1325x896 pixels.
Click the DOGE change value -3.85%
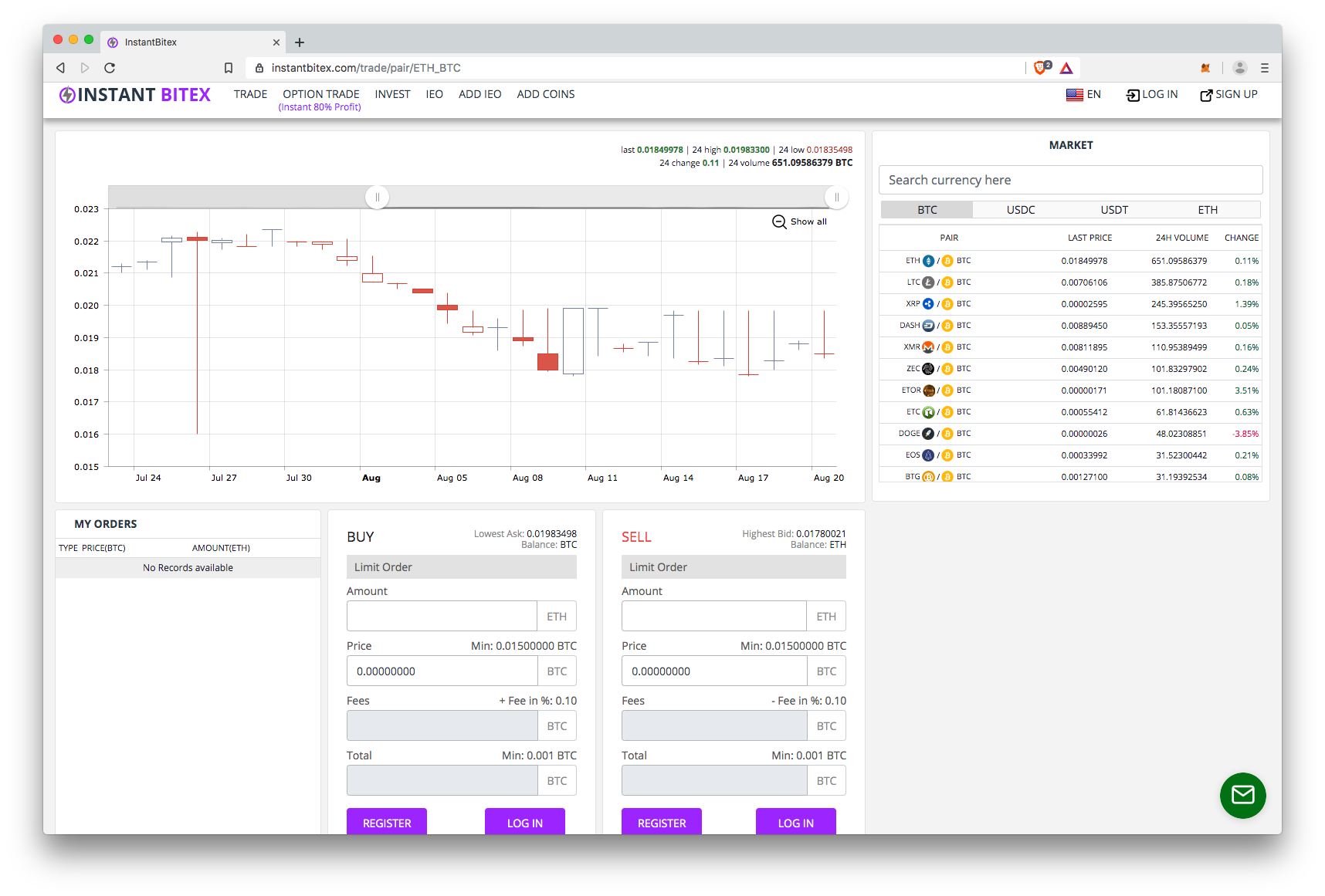click(1245, 434)
